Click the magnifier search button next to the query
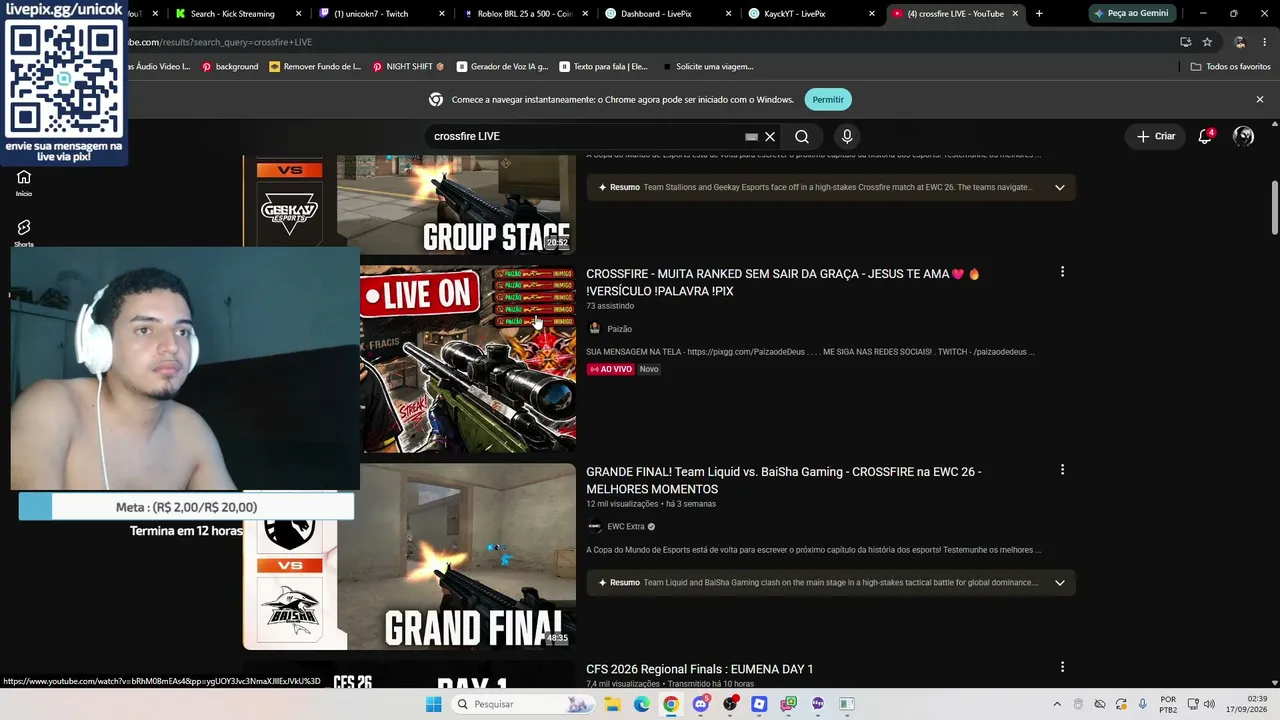 [x=802, y=136]
